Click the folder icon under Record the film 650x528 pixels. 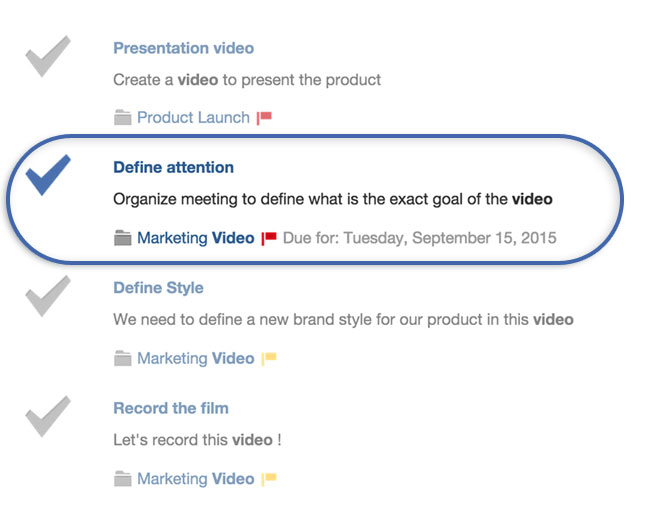(123, 479)
